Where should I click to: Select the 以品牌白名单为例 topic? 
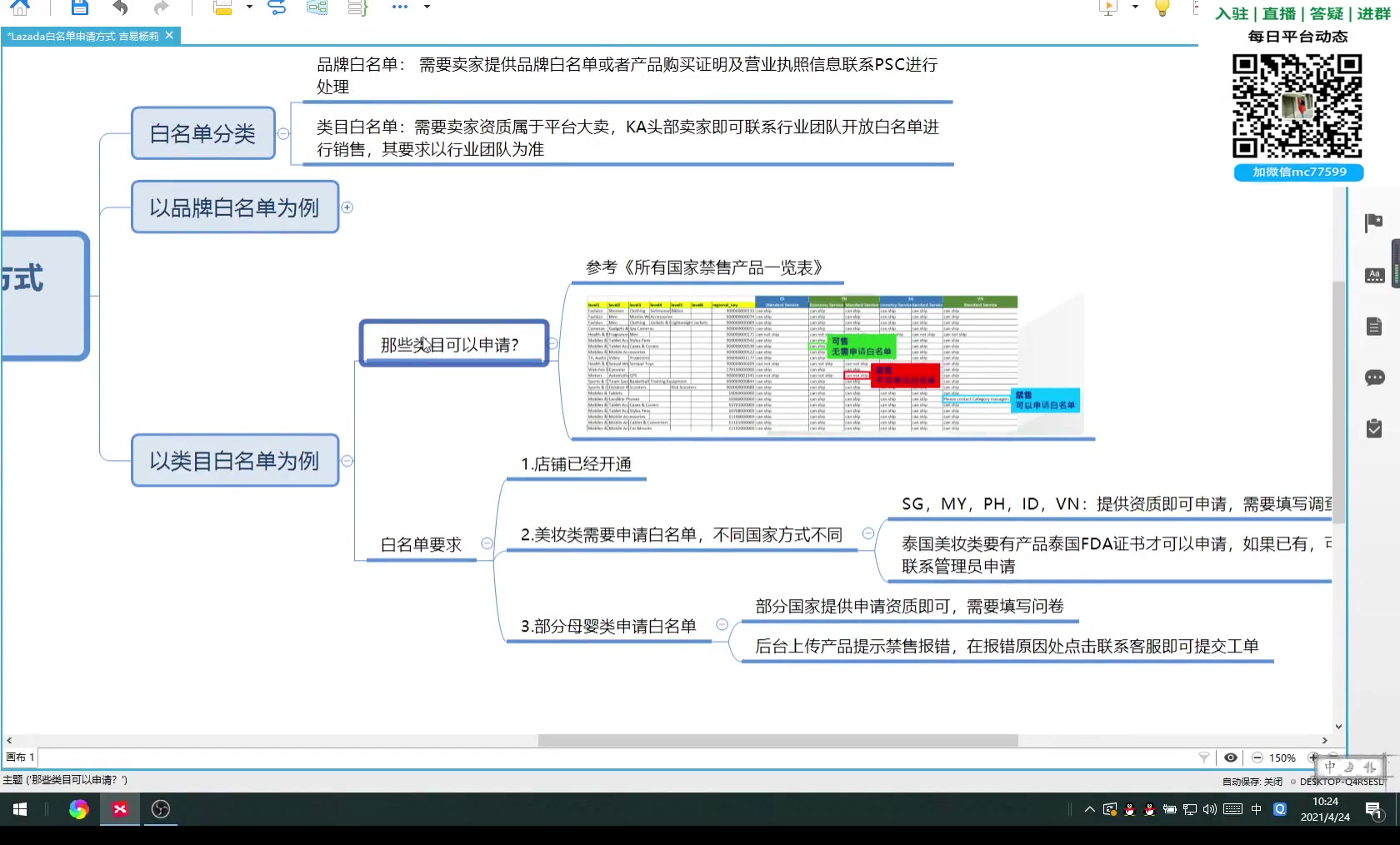pos(234,207)
